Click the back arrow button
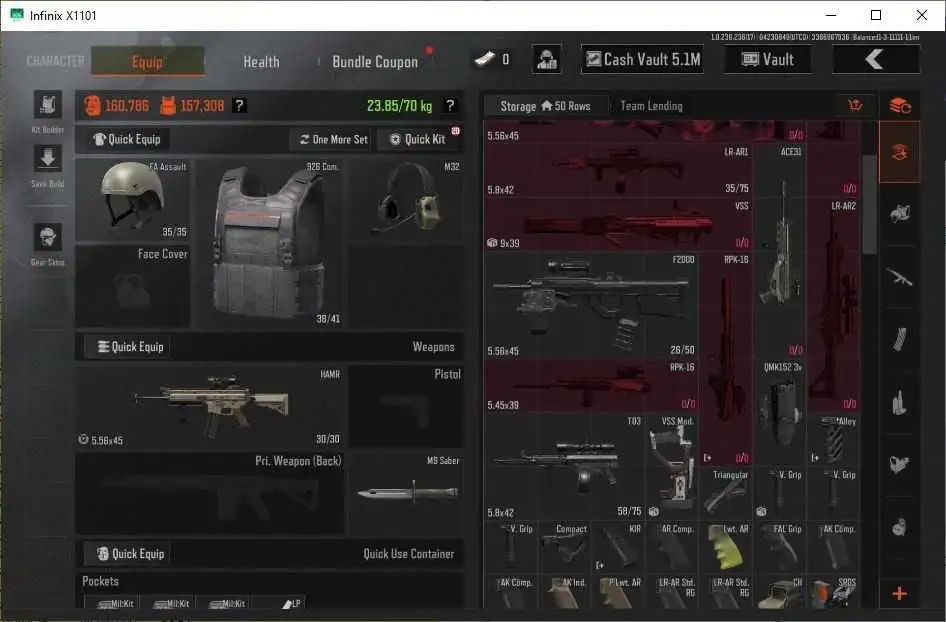Image resolution: width=946 pixels, height=622 pixels. point(875,59)
